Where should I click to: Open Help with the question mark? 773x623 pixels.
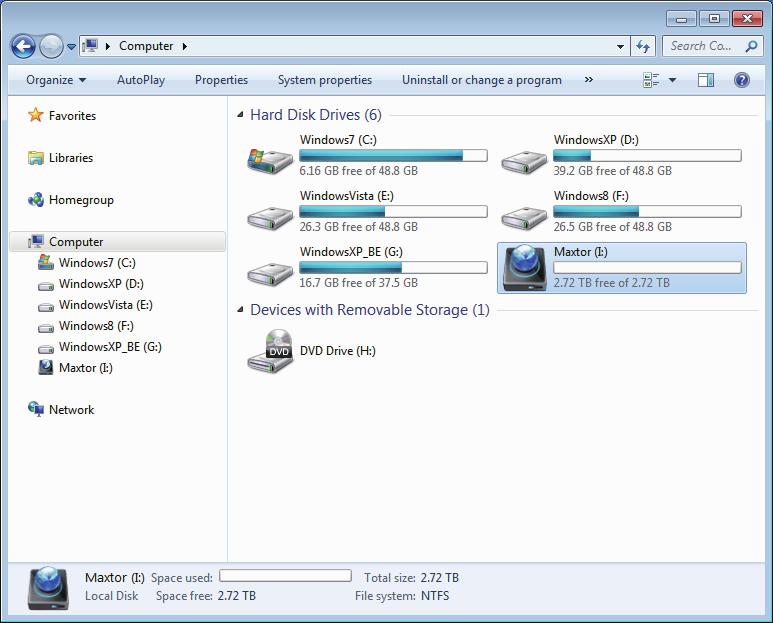[741, 80]
